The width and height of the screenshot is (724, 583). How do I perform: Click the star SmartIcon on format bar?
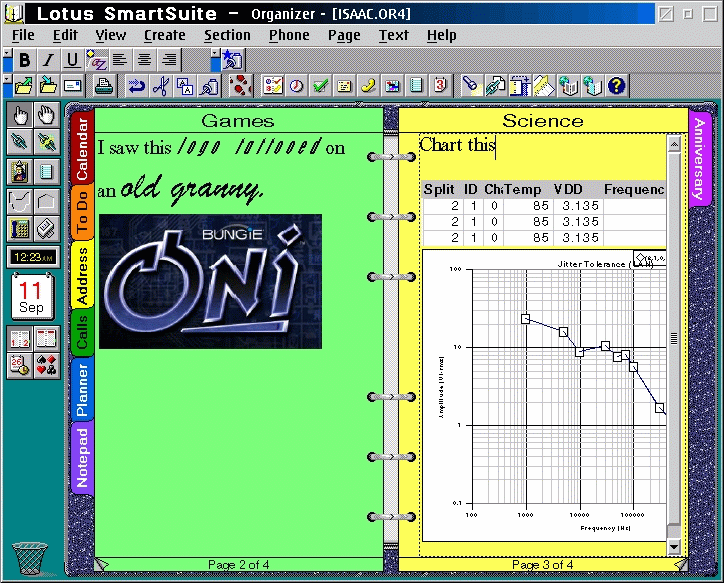tap(232, 60)
